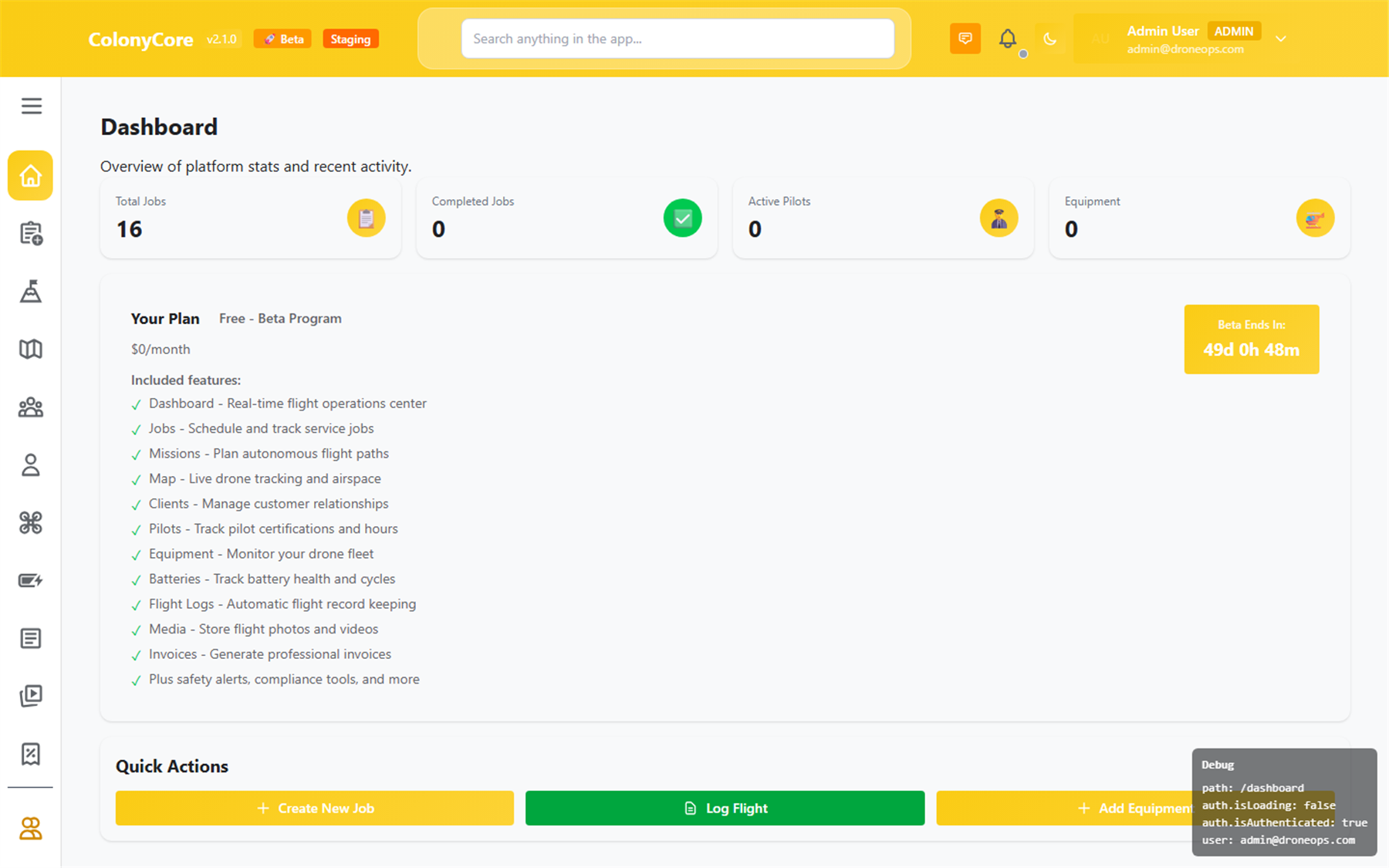The height and width of the screenshot is (868, 1389).
Task: Click the Create New Job button
Action: 314,808
